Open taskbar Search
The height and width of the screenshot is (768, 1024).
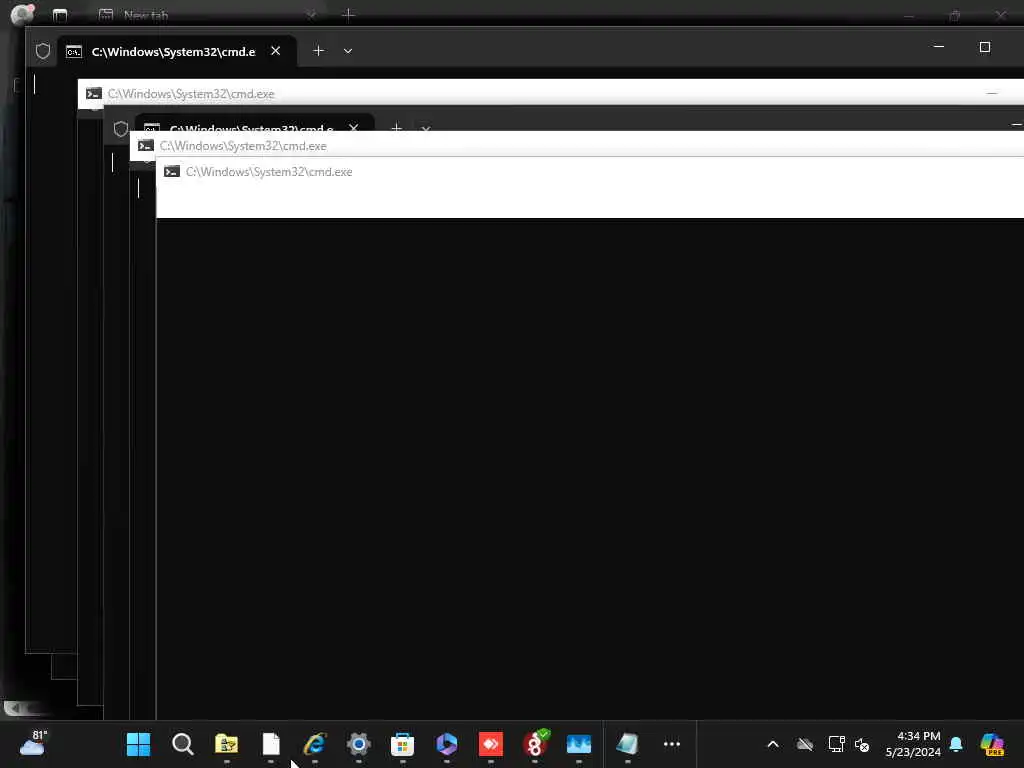pos(183,744)
